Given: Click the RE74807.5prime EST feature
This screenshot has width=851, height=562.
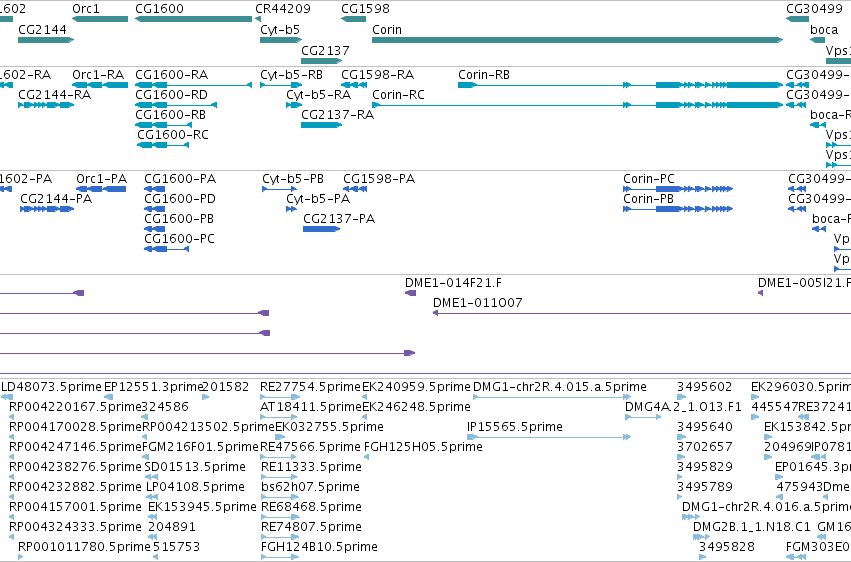Looking at the screenshot, I should (280, 537).
